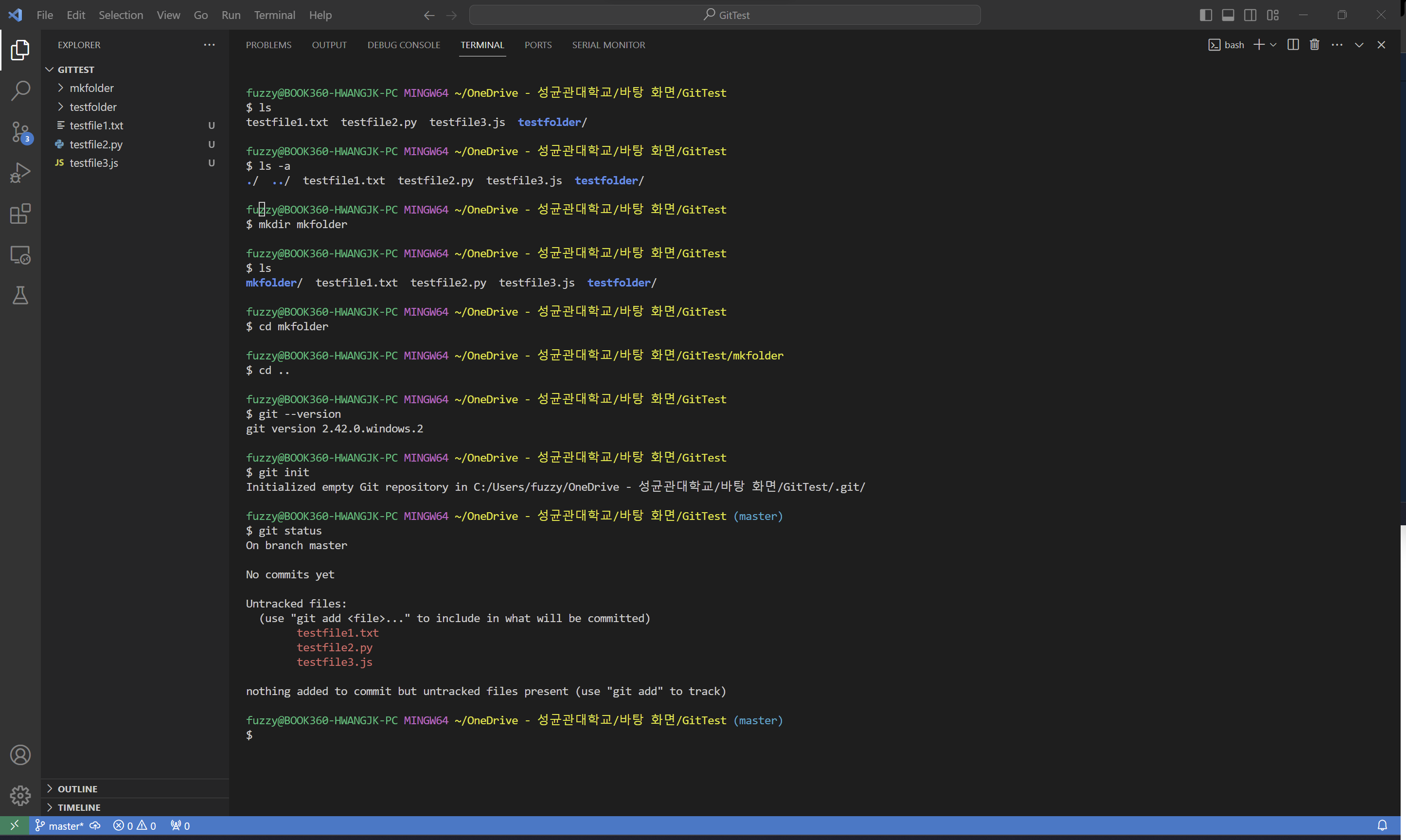Close the terminal panel
The image size is (1406, 840).
tap(1381, 45)
